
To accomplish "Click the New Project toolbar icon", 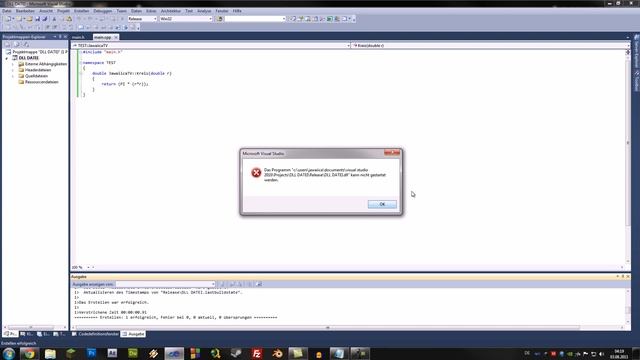I will tap(8, 19).
